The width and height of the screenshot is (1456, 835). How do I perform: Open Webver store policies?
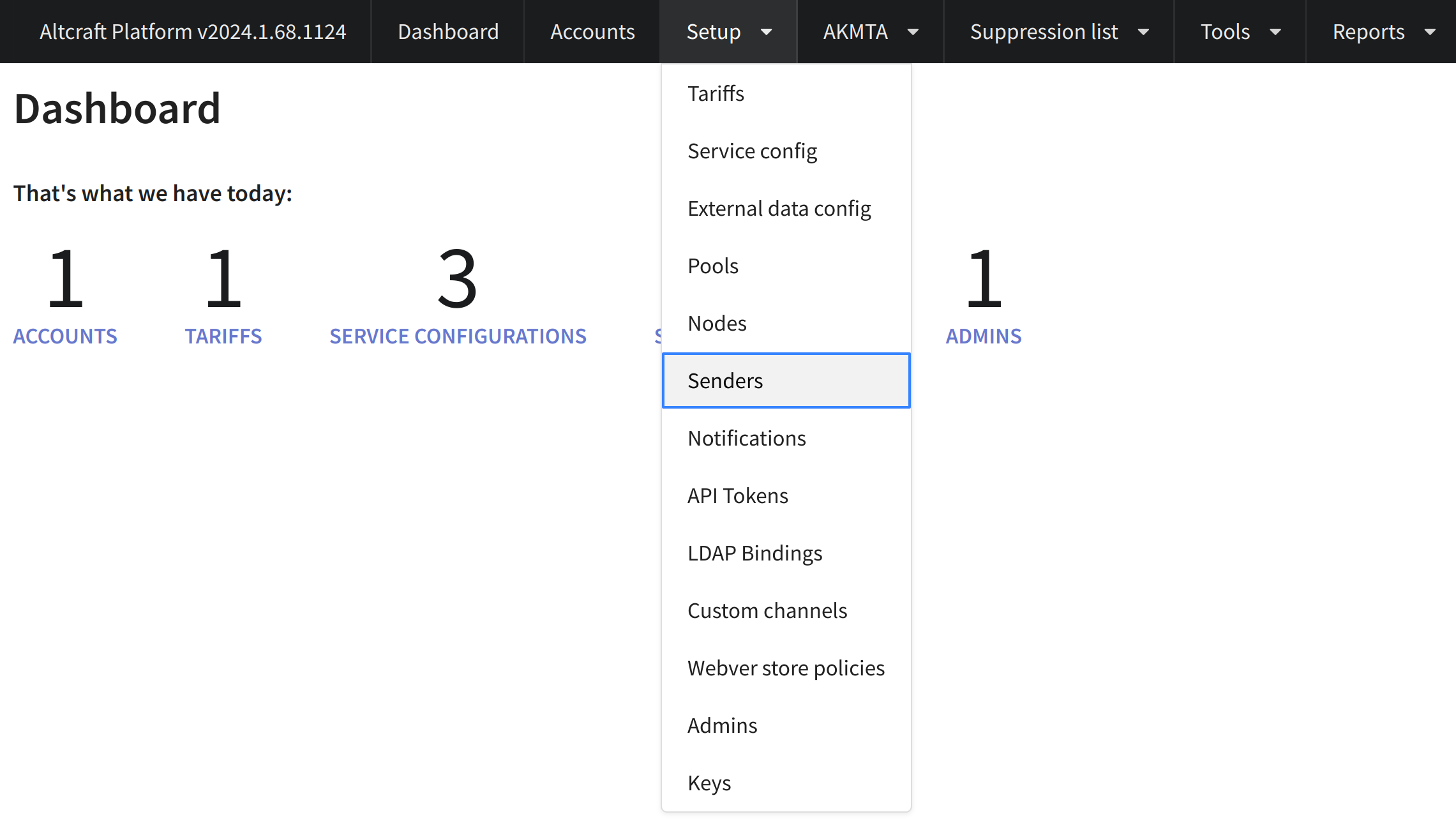pyautogui.click(x=786, y=668)
